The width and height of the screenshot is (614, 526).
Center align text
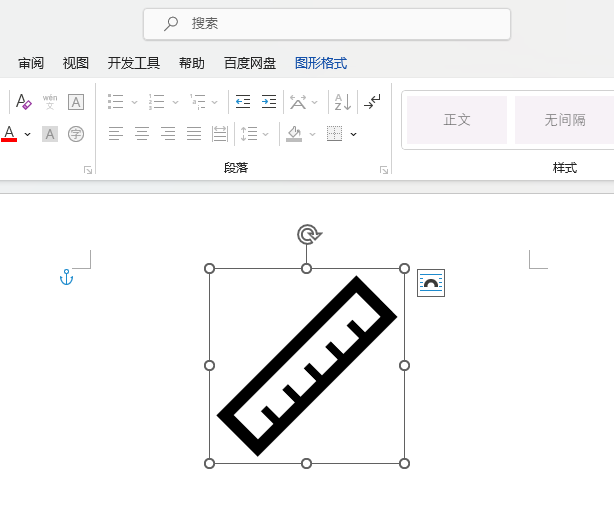click(x=142, y=134)
